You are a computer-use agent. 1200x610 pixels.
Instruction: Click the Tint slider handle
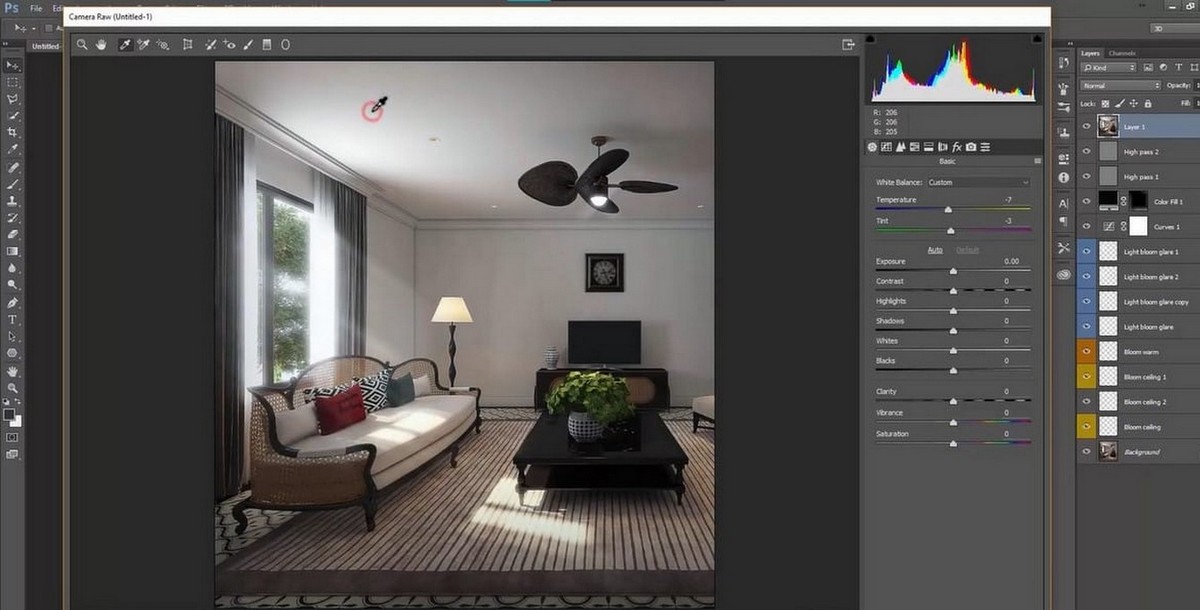coord(951,230)
